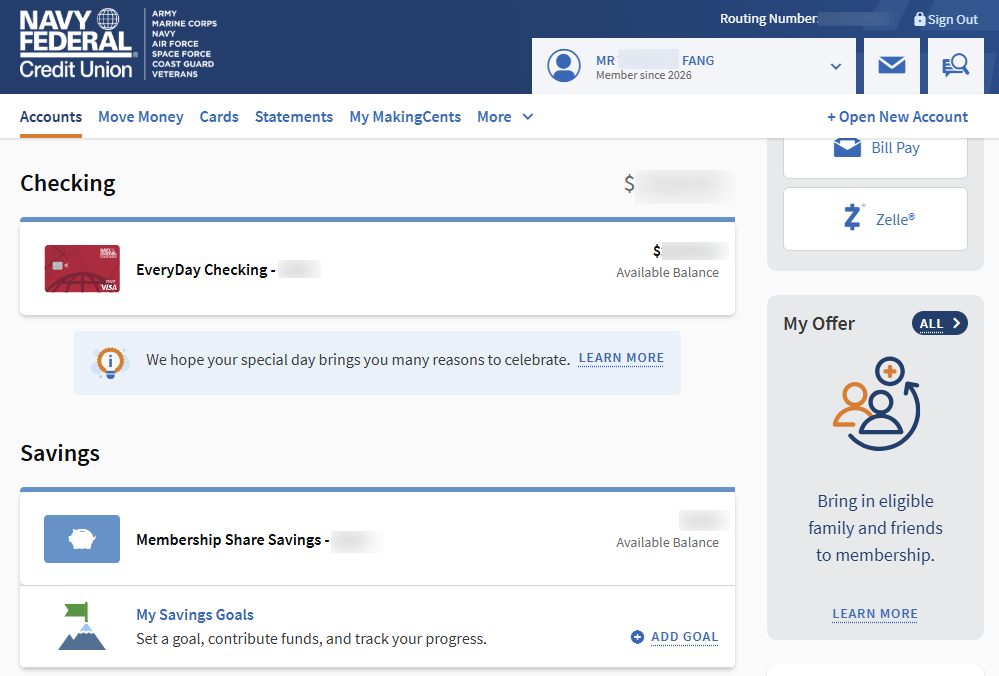Click 'Member since 2026' text

tap(643, 75)
